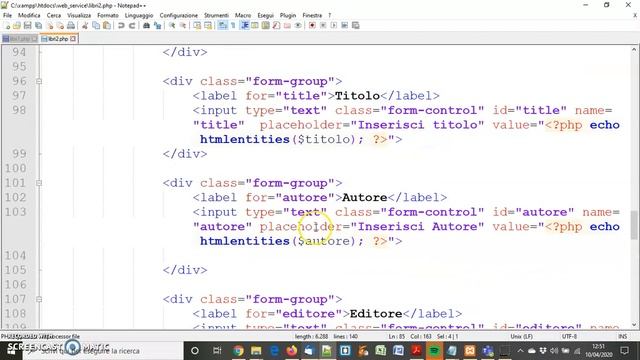Open the Visualizza menu
The width and height of the screenshot is (640, 360).
79,15
